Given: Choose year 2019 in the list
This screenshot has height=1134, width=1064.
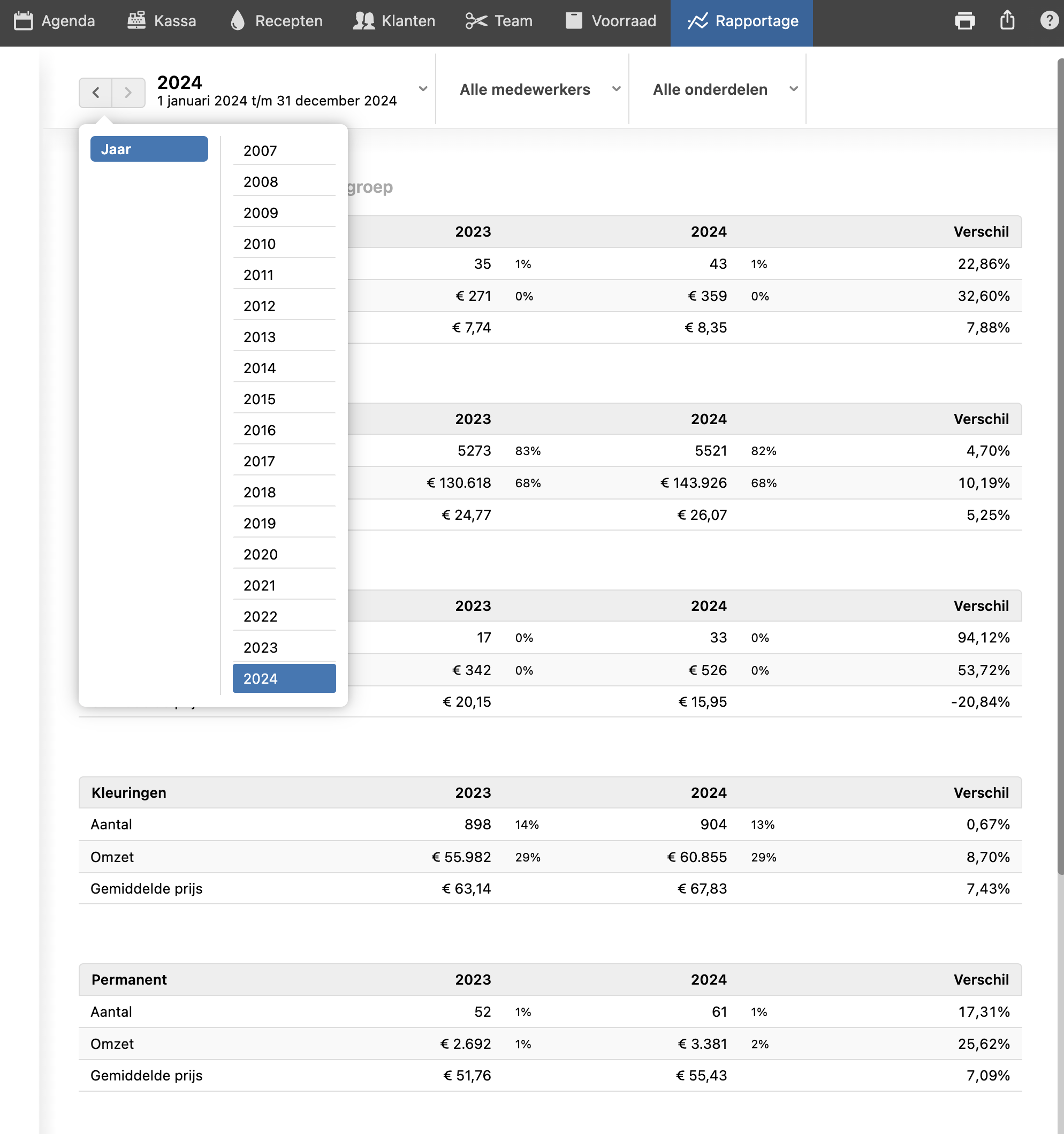Looking at the screenshot, I should 284,523.
